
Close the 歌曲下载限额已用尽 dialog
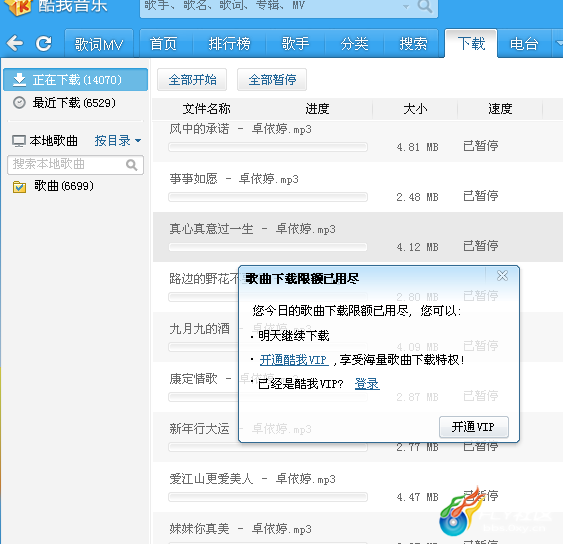point(502,276)
